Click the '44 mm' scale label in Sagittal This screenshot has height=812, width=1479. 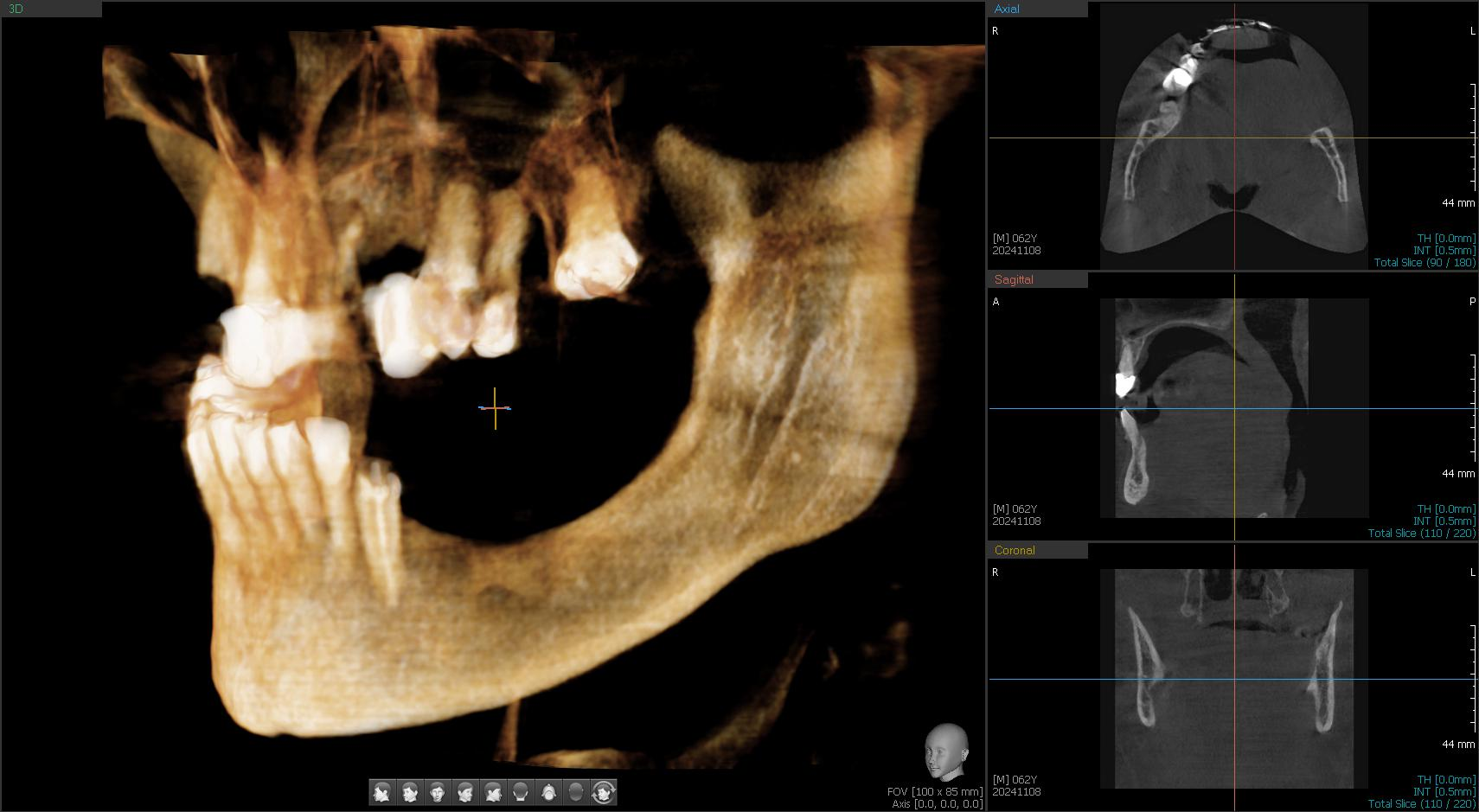[x=1458, y=474]
